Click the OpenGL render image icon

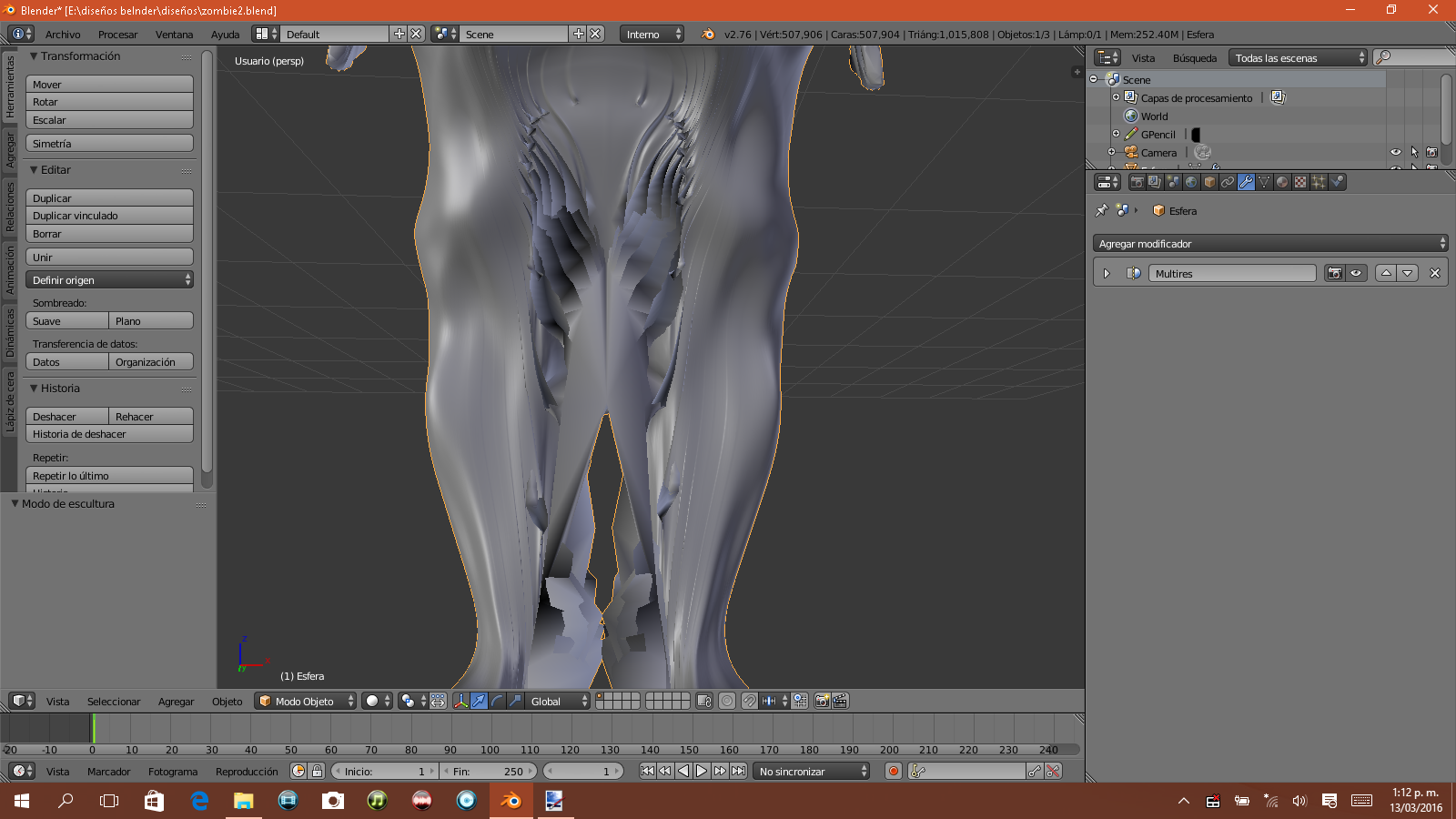click(x=822, y=701)
